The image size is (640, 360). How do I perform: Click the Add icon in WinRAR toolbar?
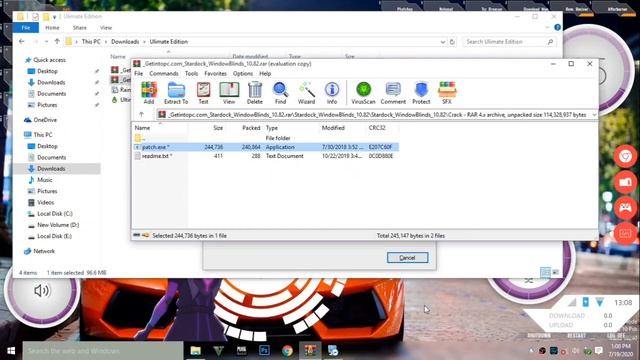[149, 93]
